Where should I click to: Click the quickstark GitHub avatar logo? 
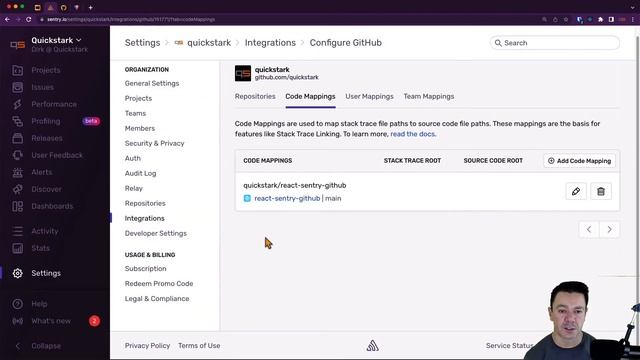pyautogui.click(x=243, y=73)
